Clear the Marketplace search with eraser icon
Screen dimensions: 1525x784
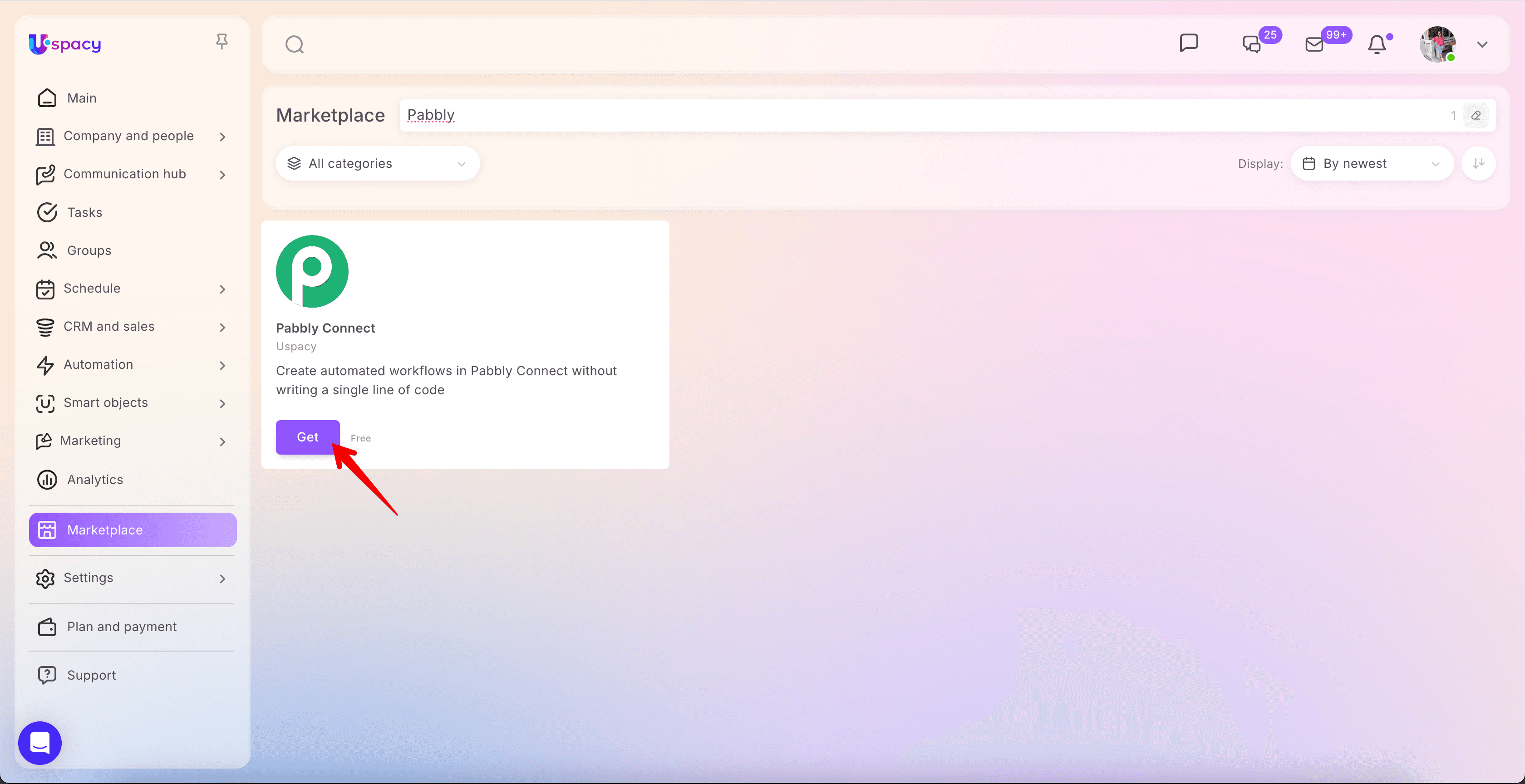(1476, 115)
